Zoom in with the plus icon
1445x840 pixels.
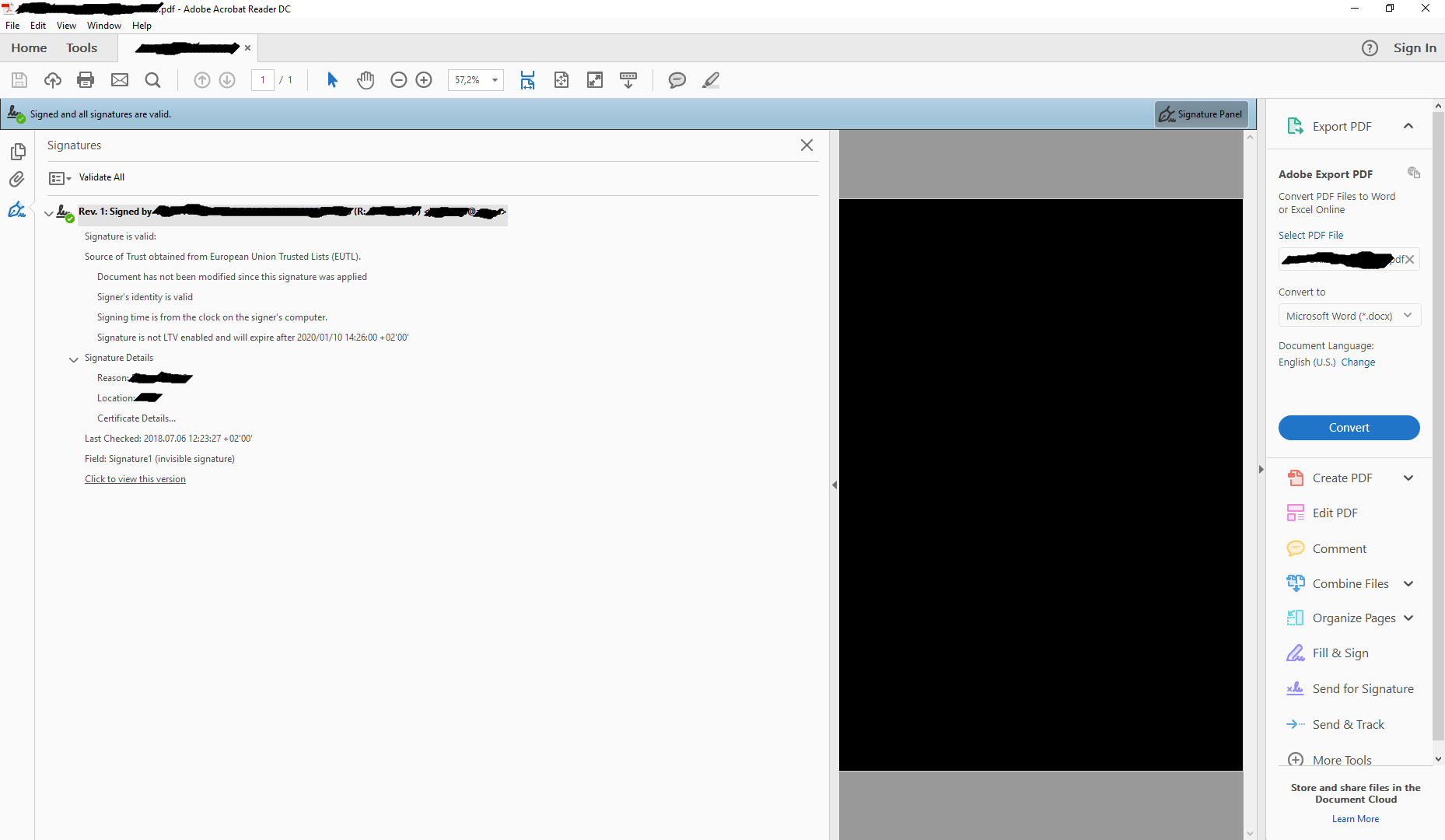point(424,80)
